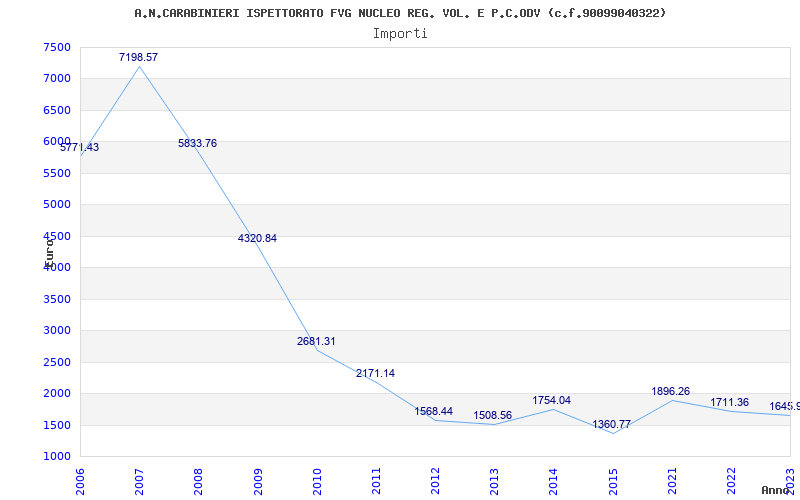Viewport: 800px width, 500px height.
Task: Click the y-axis value 3000
Action: click(57, 331)
